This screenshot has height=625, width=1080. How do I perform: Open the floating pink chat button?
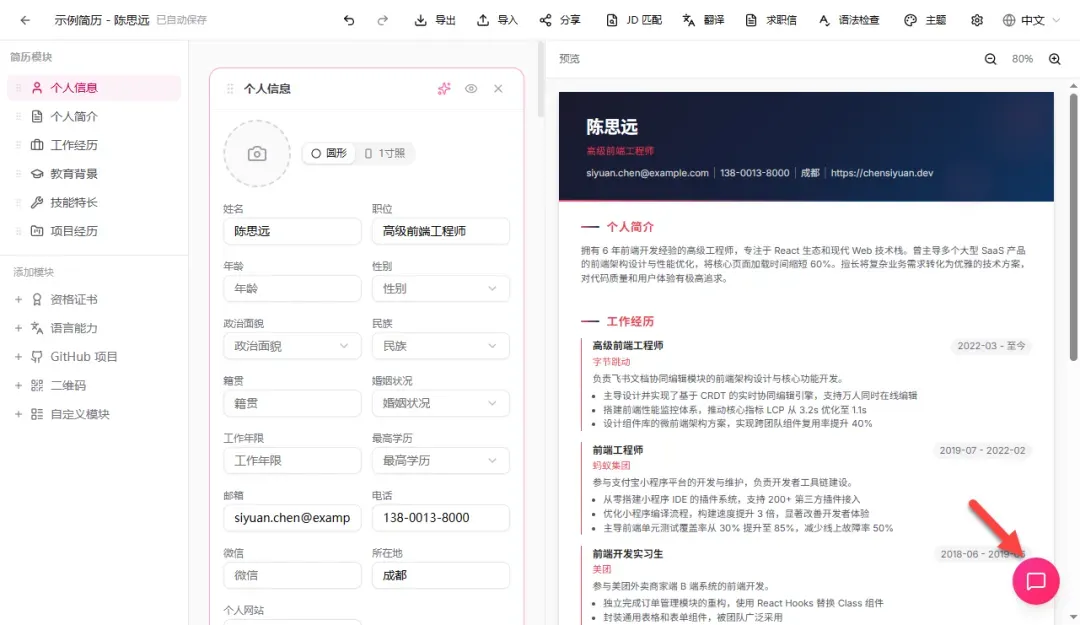click(x=1036, y=581)
